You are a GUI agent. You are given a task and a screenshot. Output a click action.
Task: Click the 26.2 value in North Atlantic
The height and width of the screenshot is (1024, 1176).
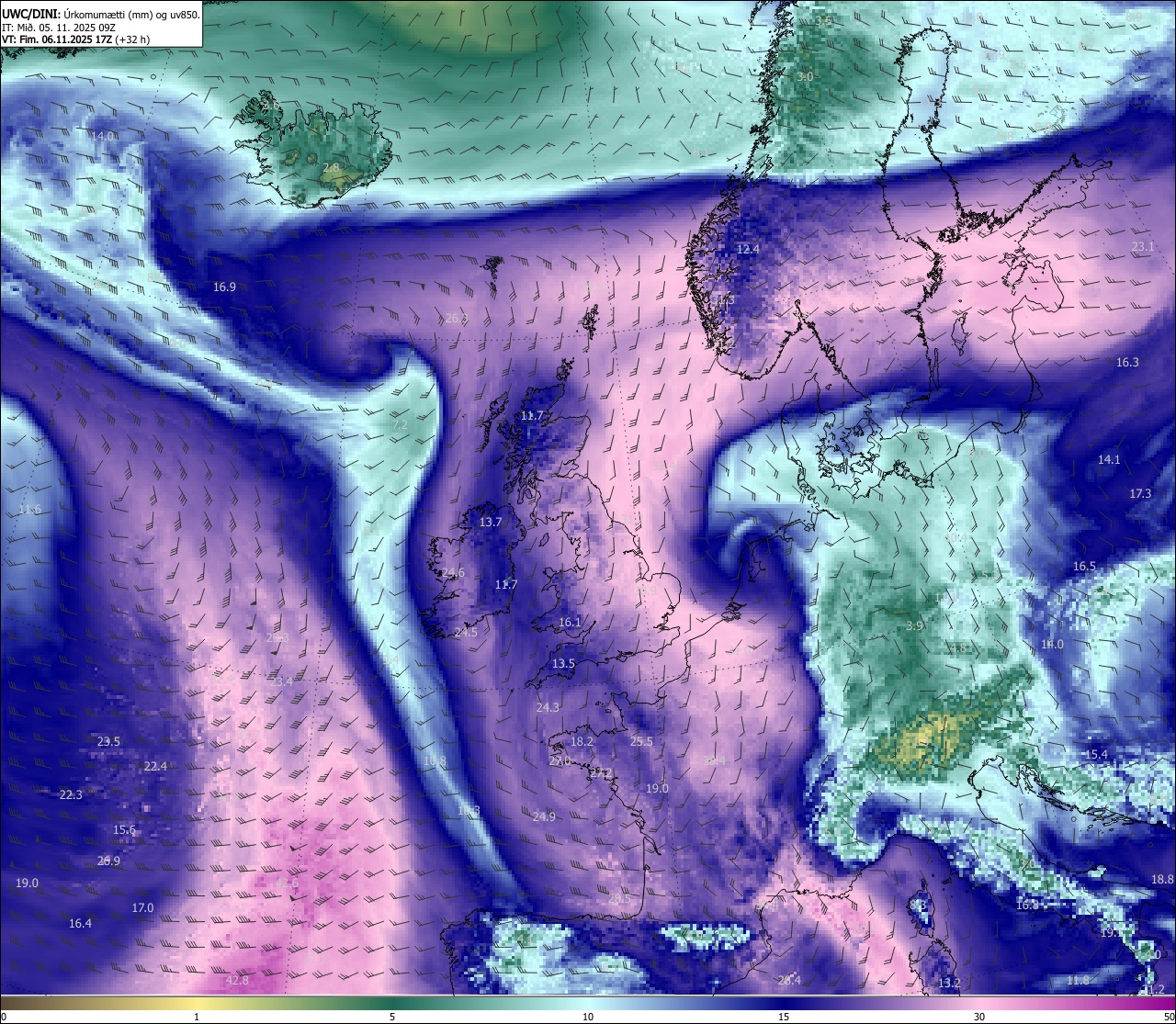tap(457, 319)
